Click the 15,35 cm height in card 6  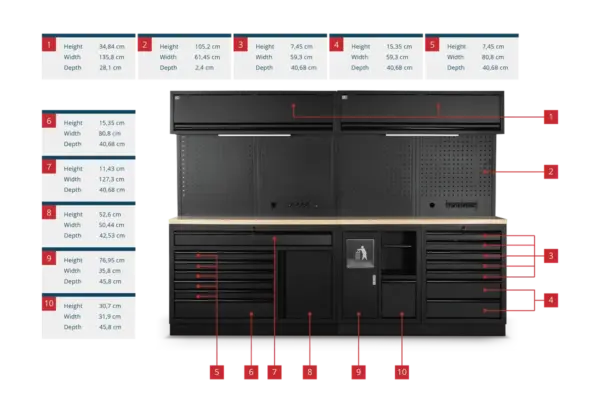click(x=112, y=123)
